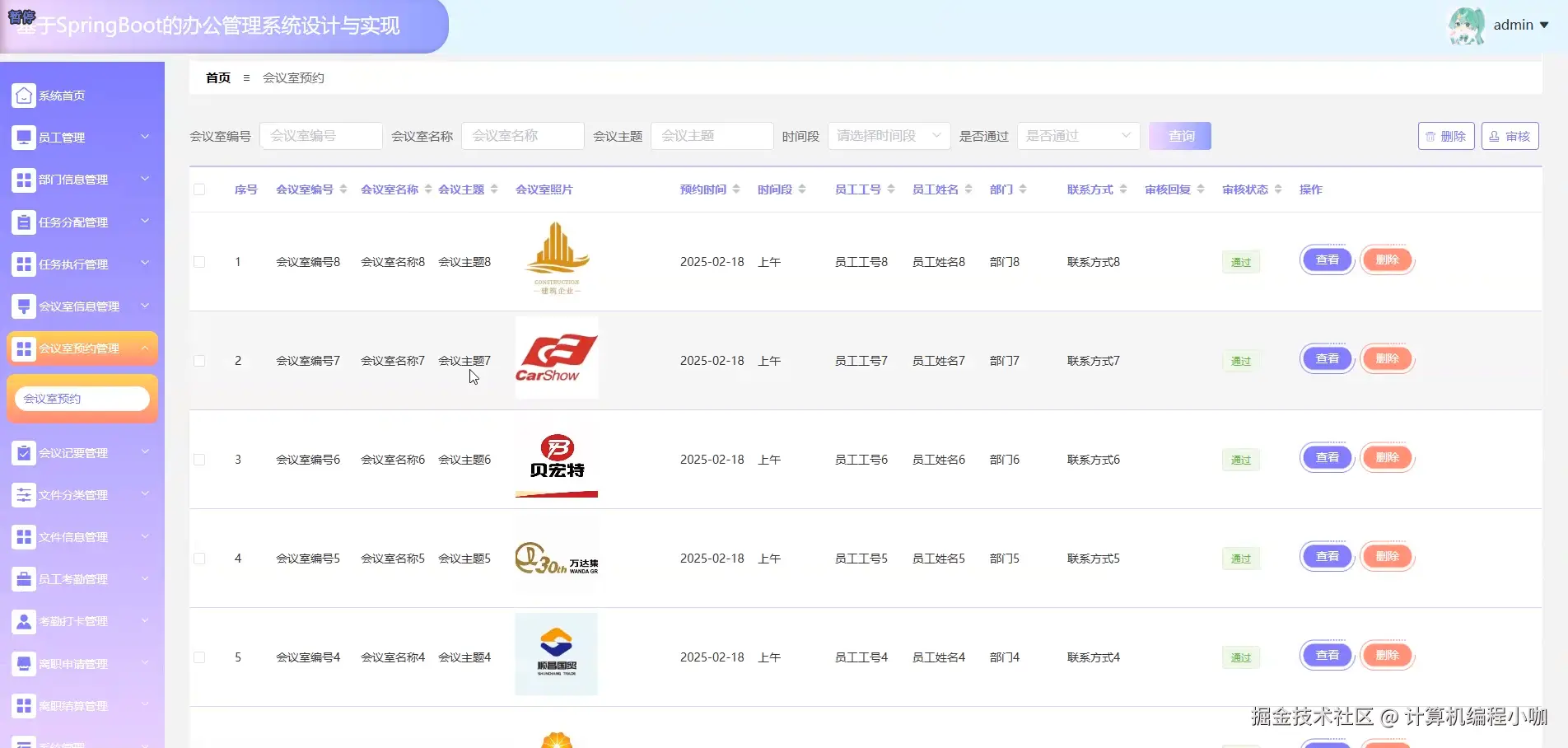Focus the 会议室编号 search field
The width and height of the screenshot is (1568, 748).
321,136
